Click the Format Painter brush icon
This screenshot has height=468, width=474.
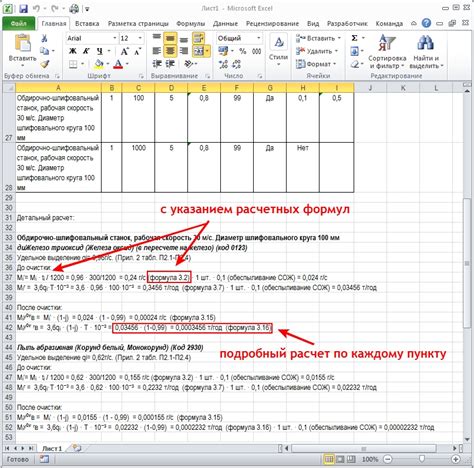pos(45,64)
